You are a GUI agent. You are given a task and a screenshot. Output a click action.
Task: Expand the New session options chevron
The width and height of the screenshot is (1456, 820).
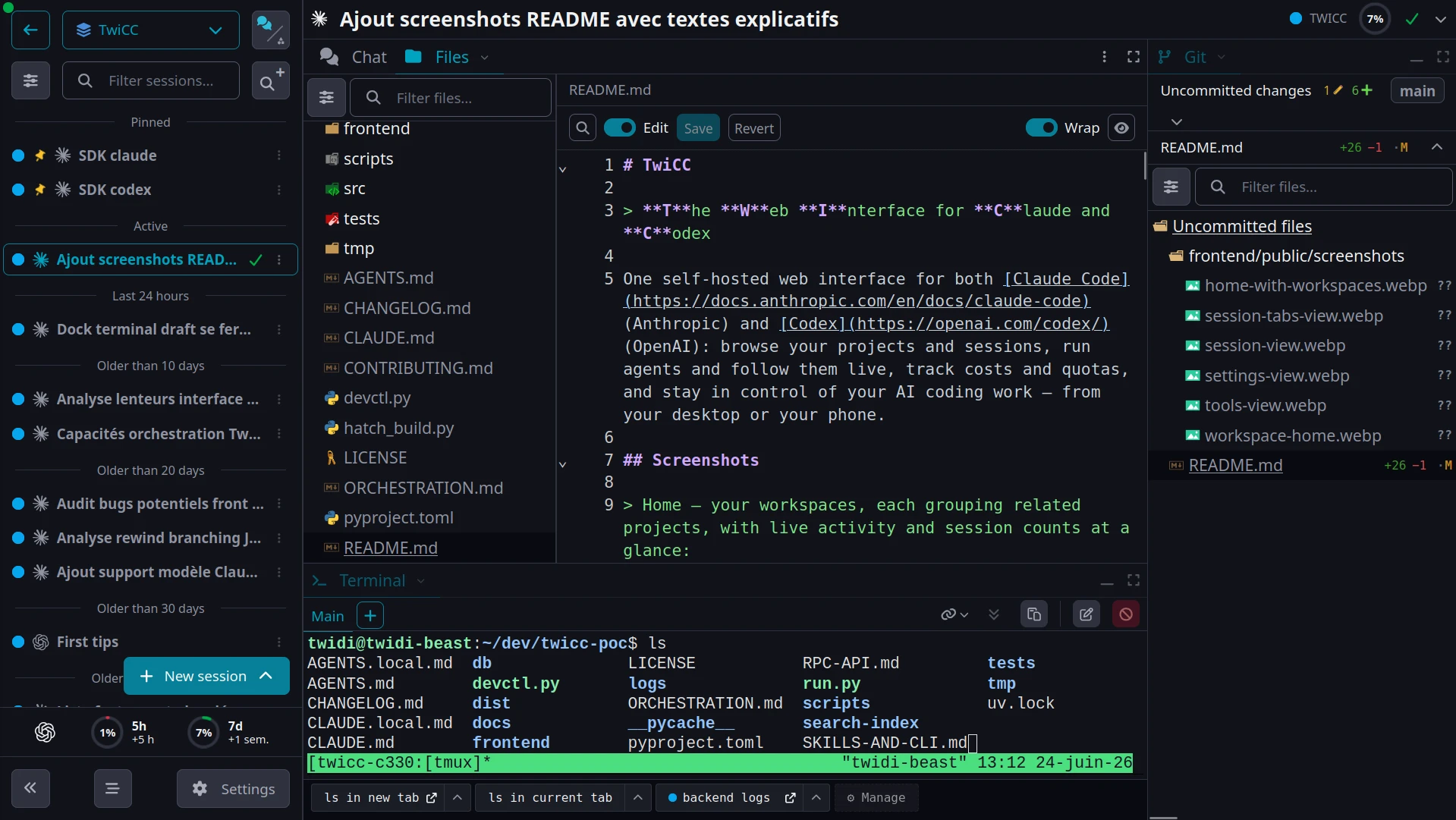(266, 676)
